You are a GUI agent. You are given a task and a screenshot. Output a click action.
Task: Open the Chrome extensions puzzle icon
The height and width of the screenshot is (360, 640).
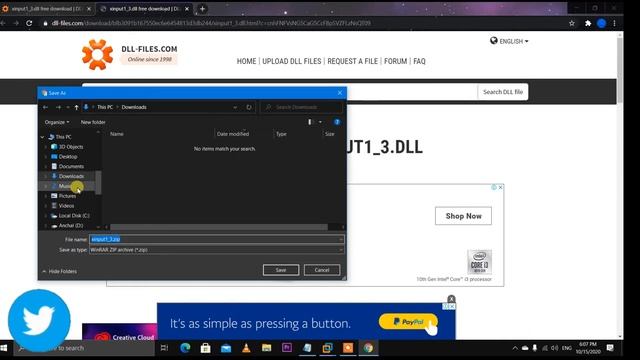tap(588, 23)
